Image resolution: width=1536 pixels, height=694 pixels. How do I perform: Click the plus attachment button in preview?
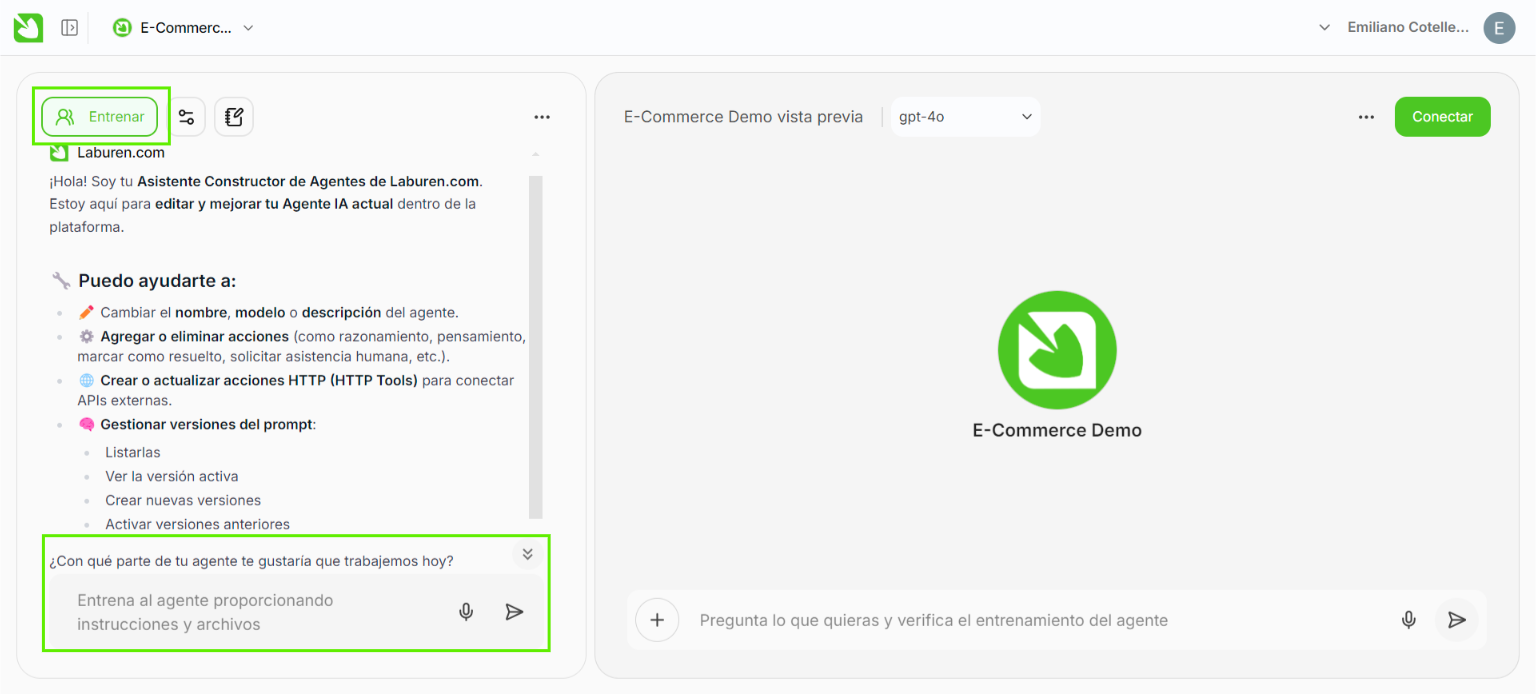657,620
